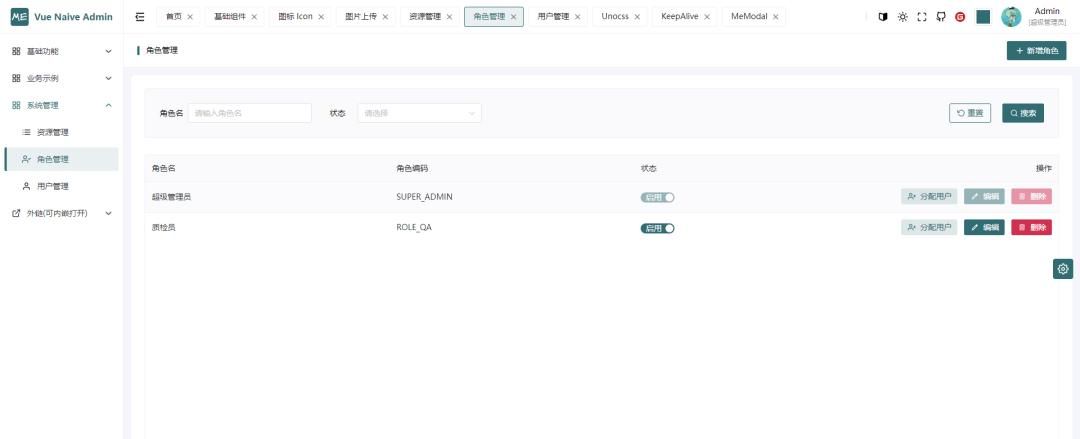The width and height of the screenshot is (1080, 439).
Task: Open the 状态 select dropdown
Action: [419, 113]
